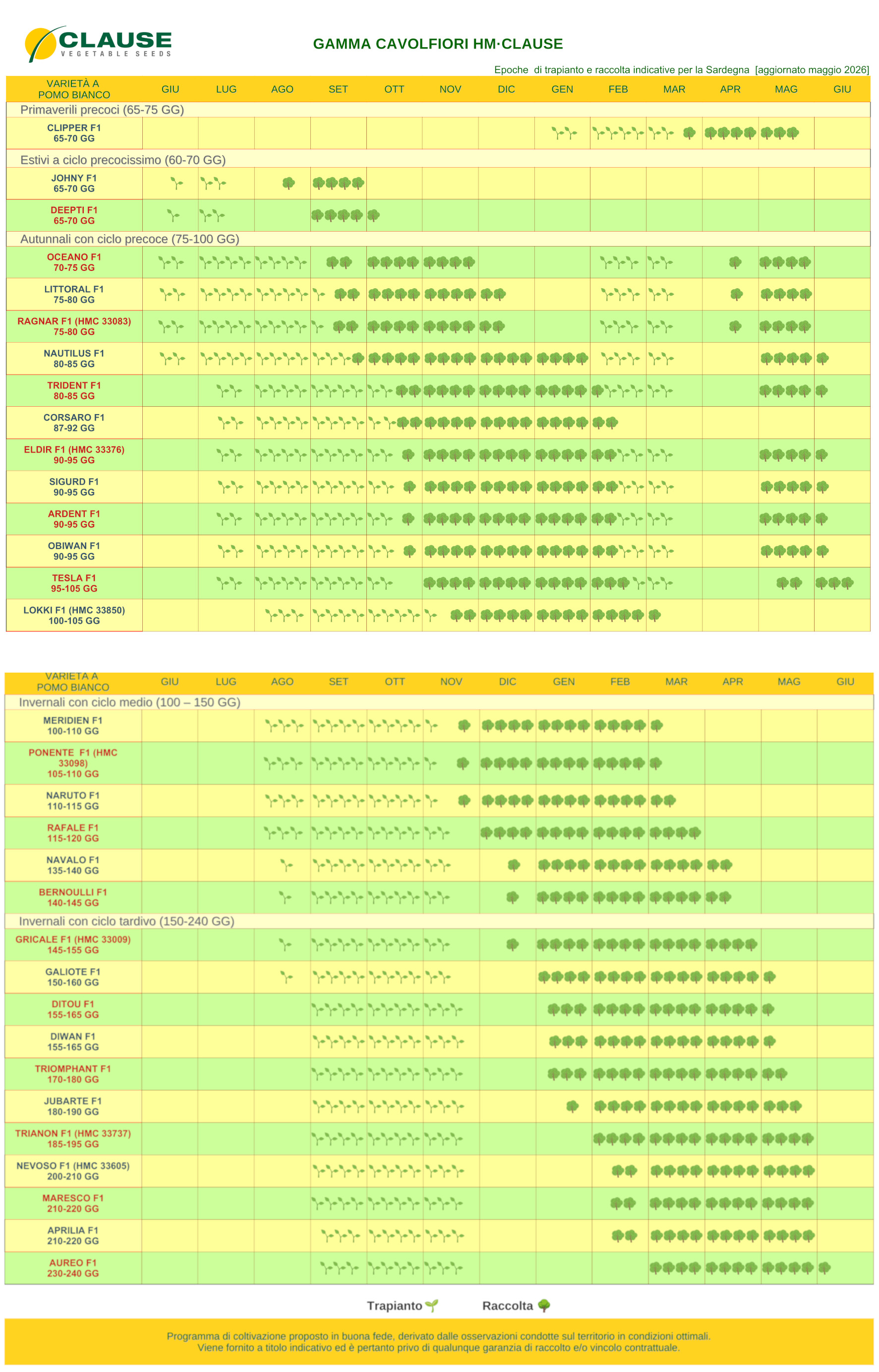Click NARUTO F1's harvest icon in NOV
This screenshot has width=879, height=1372.
pyautogui.click(x=464, y=801)
